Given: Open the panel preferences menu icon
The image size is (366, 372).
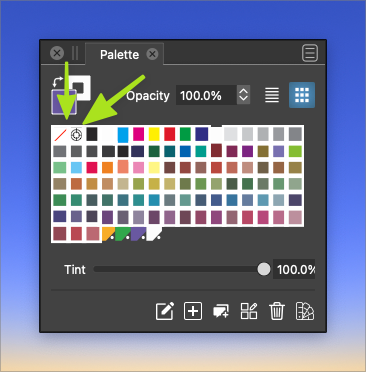Looking at the screenshot, I should [x=310, y=53].
